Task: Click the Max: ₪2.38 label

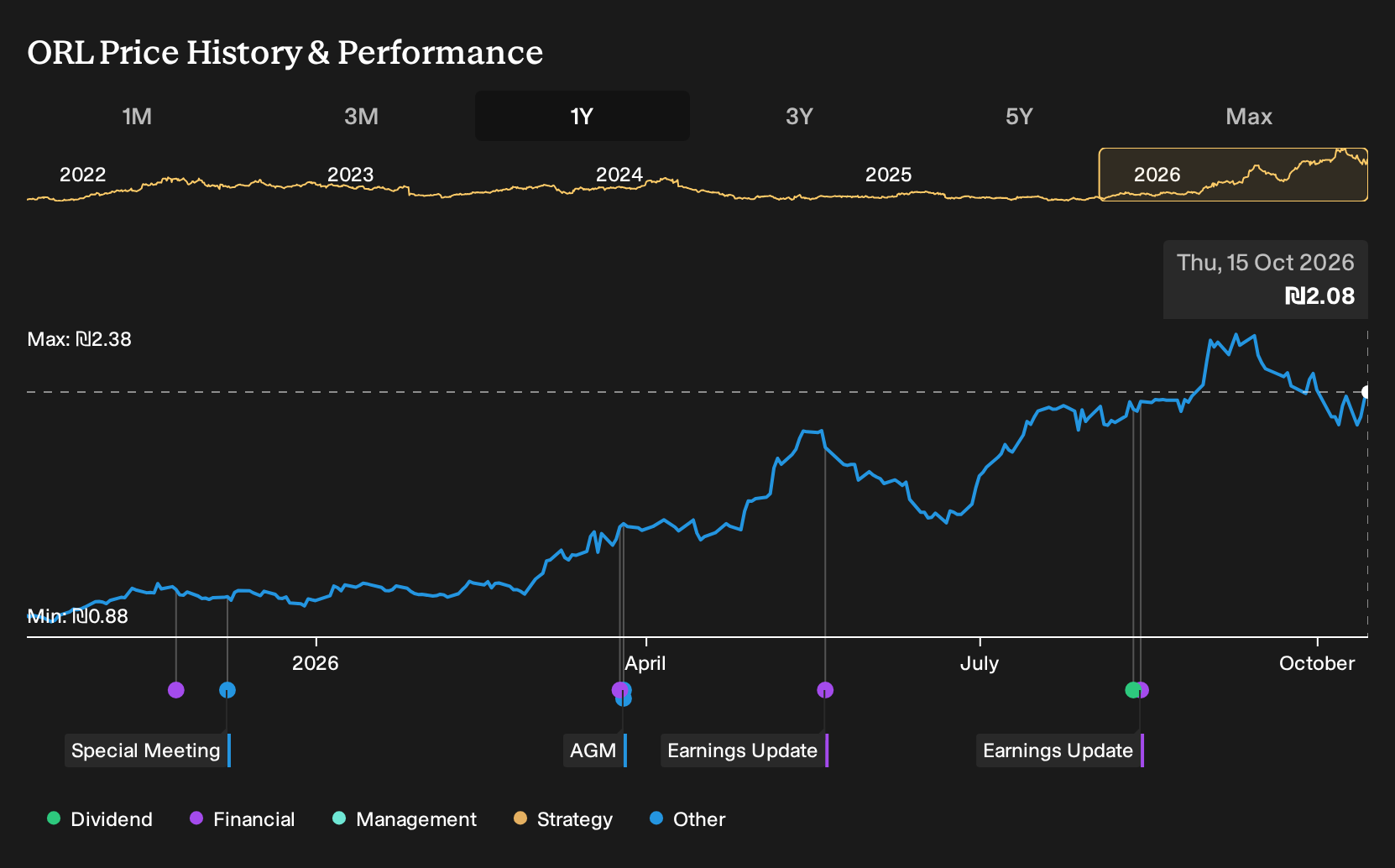Action: 80,339
